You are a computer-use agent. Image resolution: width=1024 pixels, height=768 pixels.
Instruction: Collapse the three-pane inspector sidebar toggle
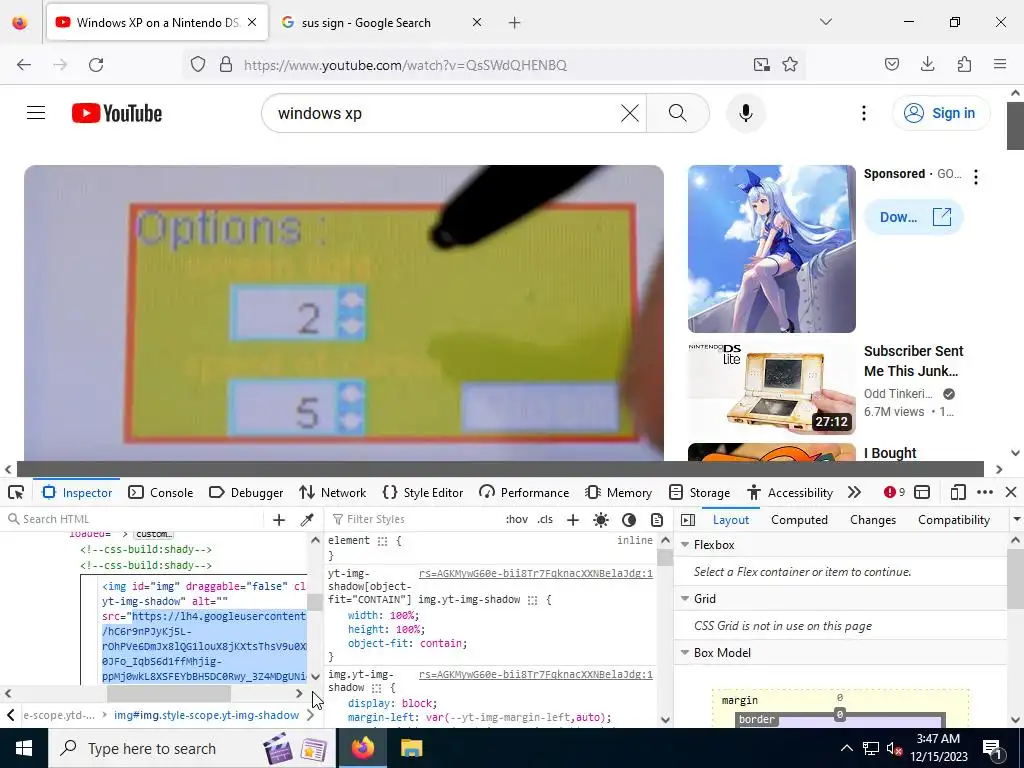(688, 520)
